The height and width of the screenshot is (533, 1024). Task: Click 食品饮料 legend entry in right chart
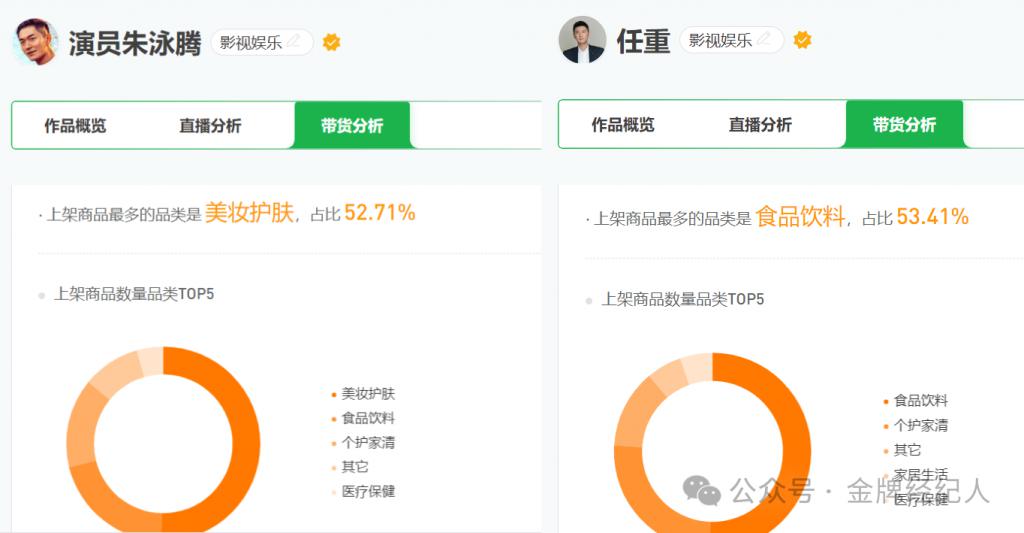click(x=920, y=400)
